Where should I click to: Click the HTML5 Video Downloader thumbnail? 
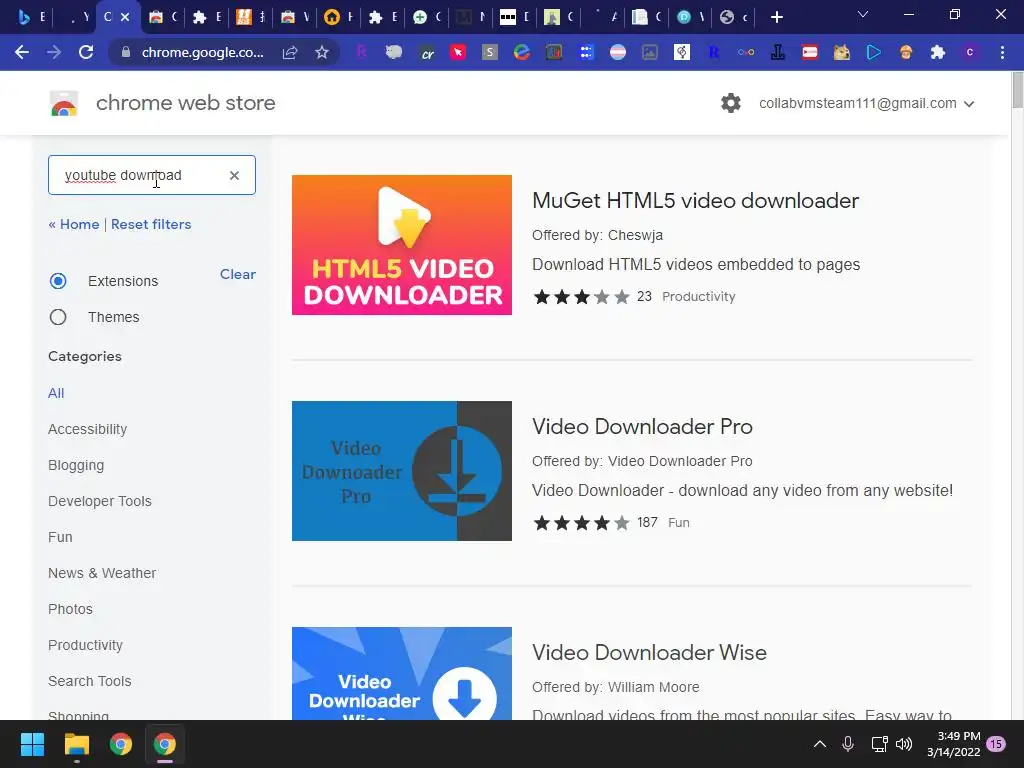click(x=402, y=245)
